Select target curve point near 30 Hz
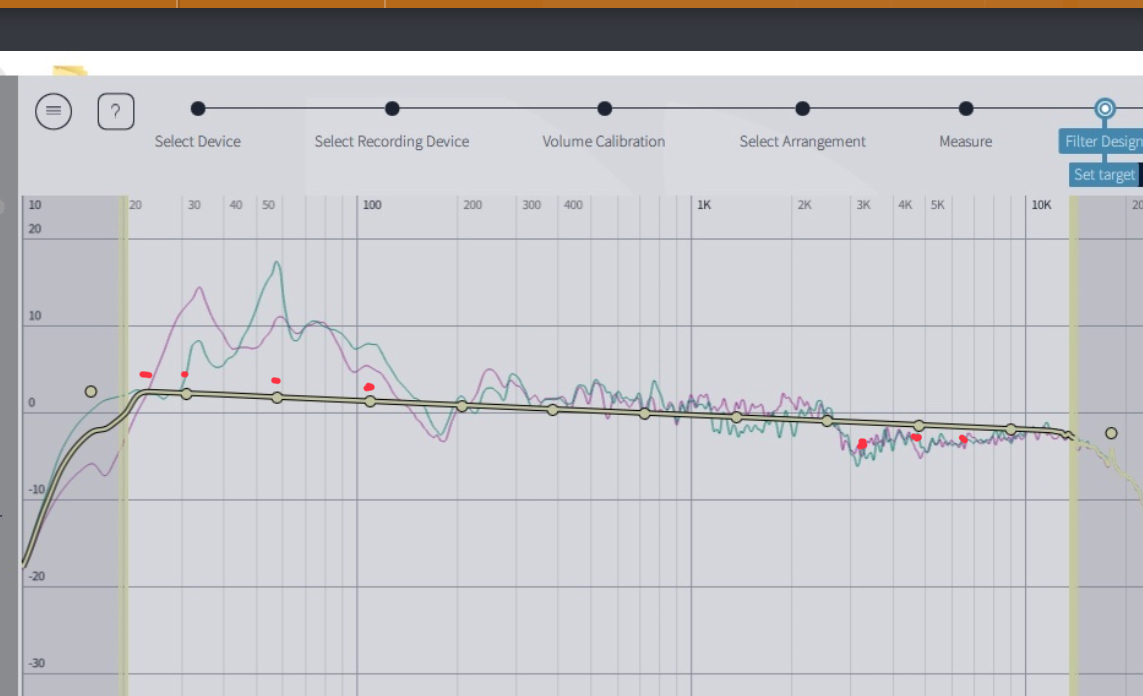 tap(186, 394)
